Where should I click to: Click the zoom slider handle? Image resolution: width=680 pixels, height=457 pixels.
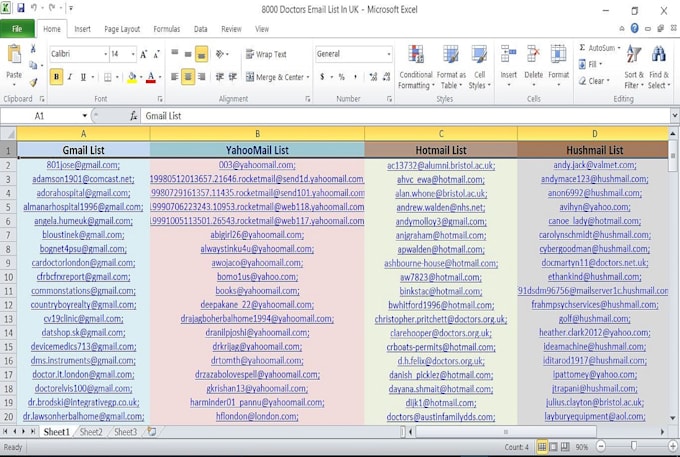click(x=634, y=446)
